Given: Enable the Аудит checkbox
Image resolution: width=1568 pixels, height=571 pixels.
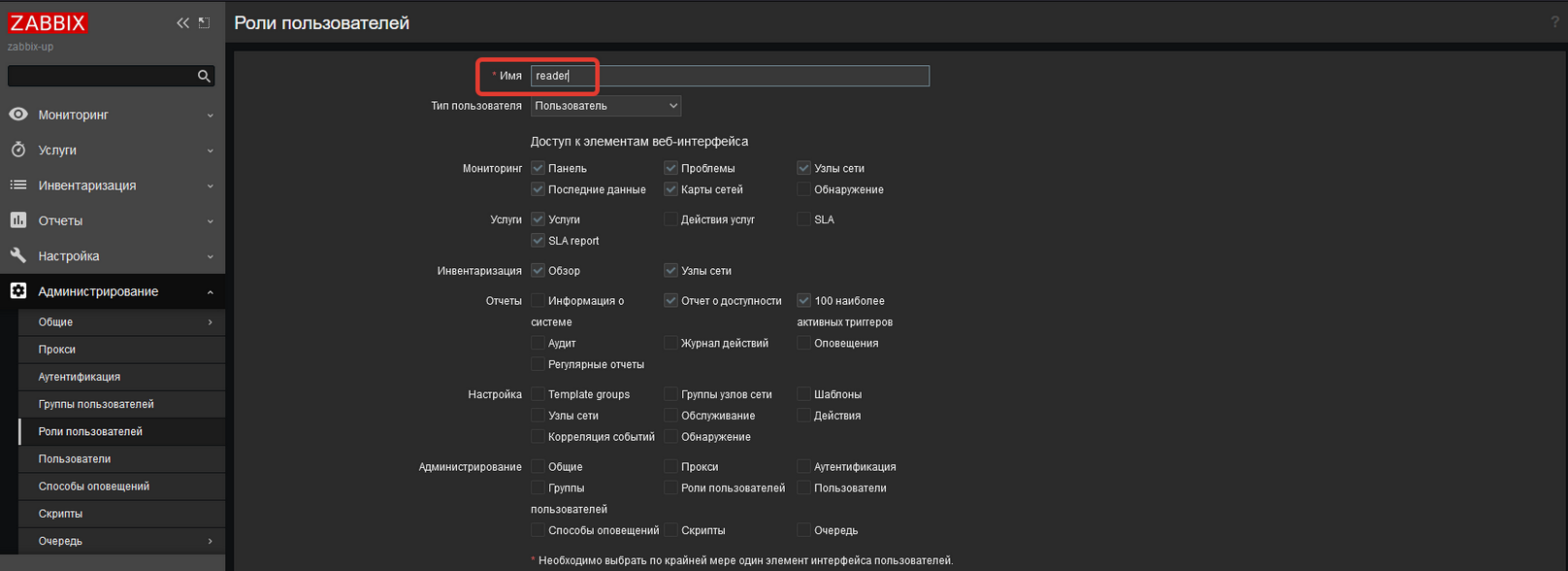Looking at the screenshot, I should pyautogui.click(x=538, y=343).
